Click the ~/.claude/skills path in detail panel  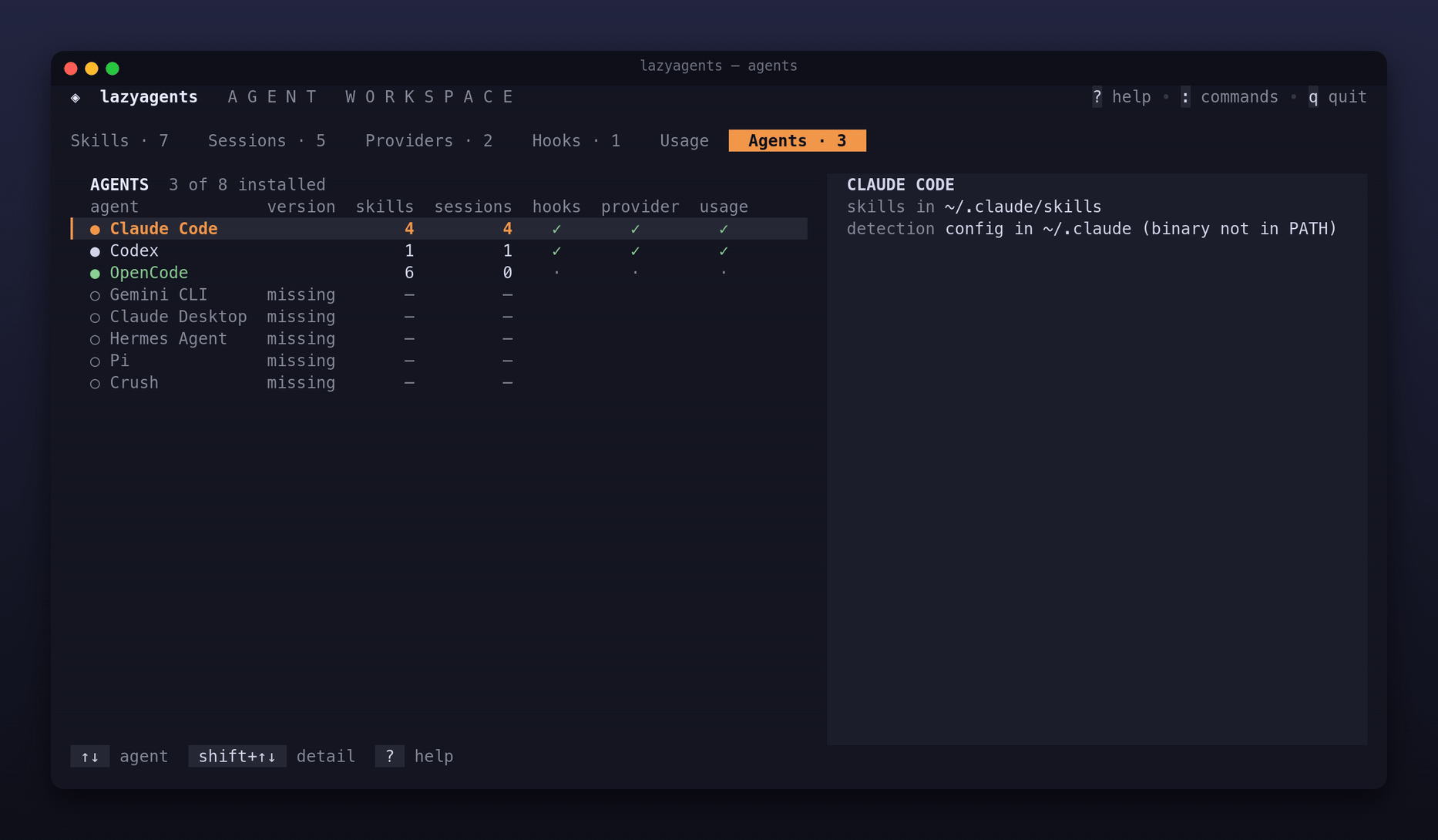click(x=1023, y=207)
